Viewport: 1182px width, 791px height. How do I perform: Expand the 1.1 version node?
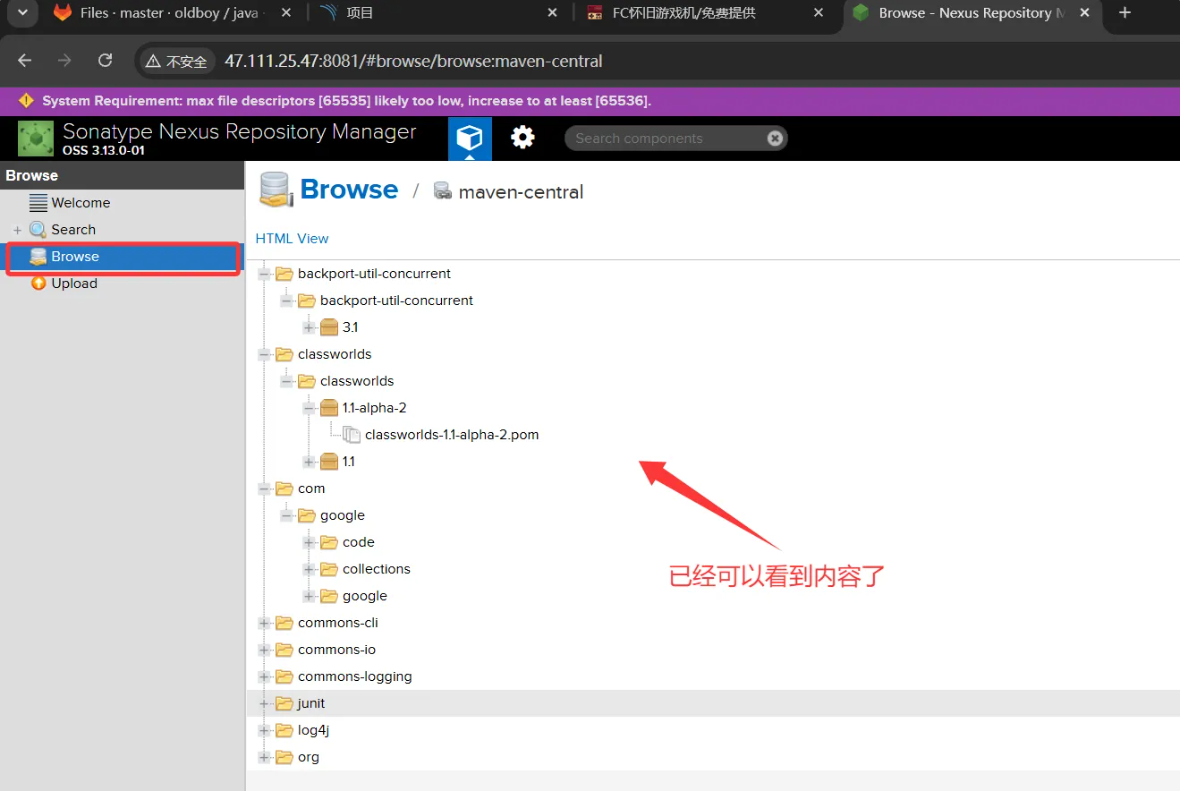[308, 461]
